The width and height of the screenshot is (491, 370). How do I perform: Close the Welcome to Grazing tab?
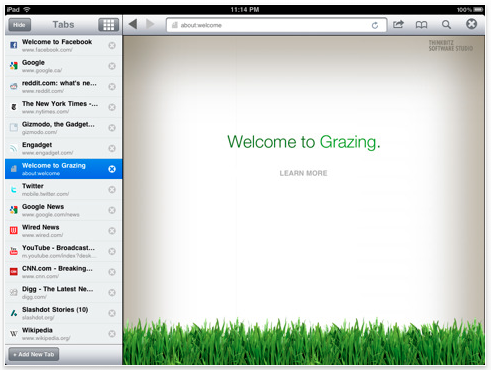(112, 169)
